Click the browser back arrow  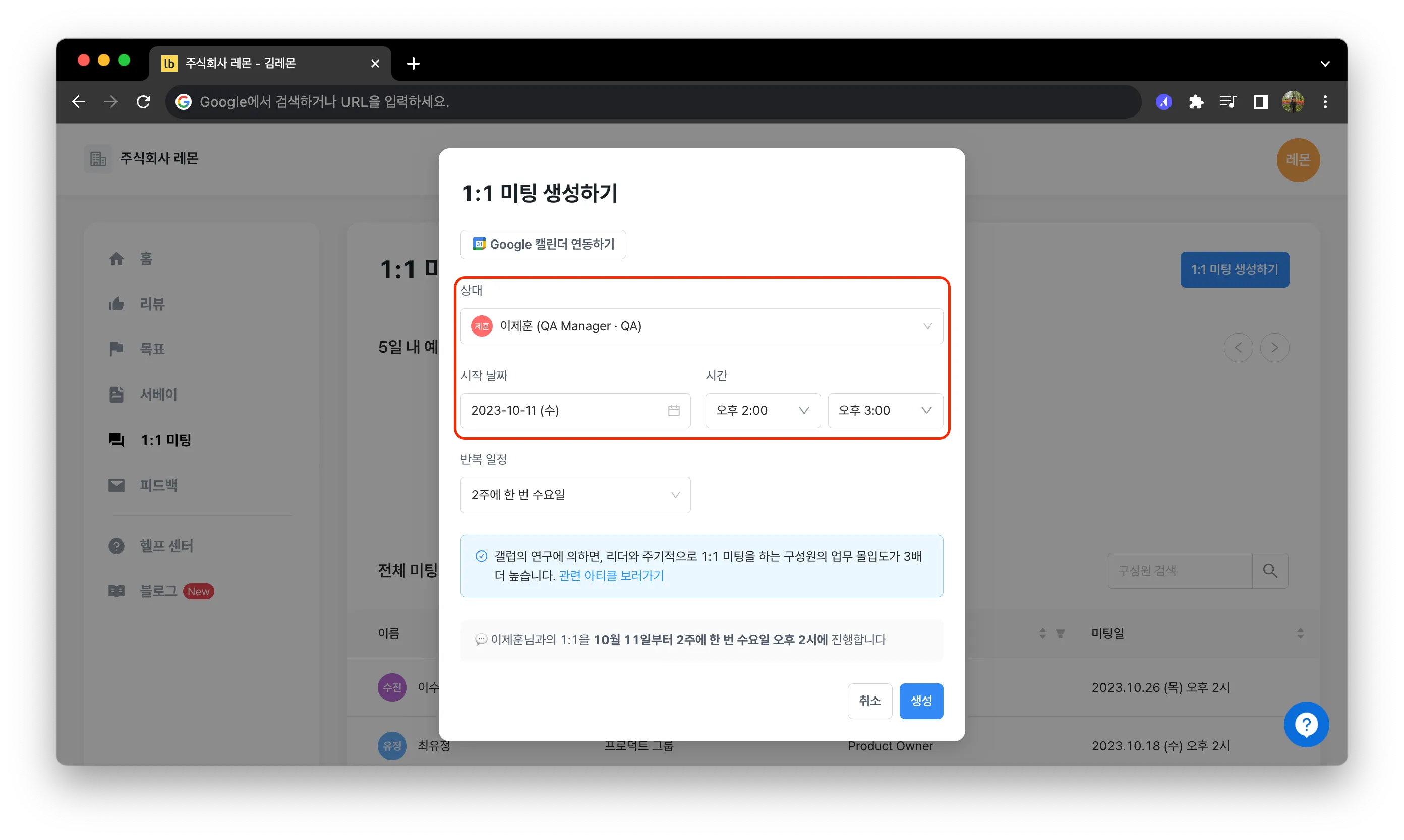point(79,102)
